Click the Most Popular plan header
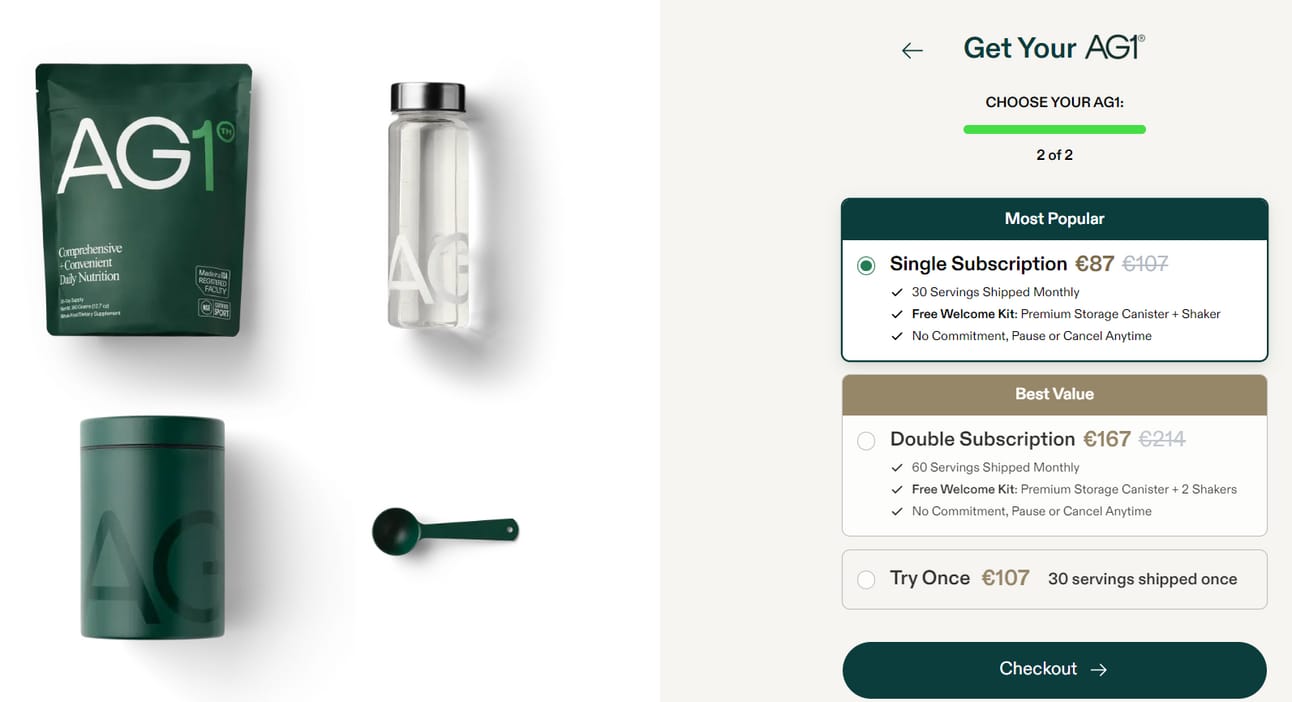The width and height of the screenshot is (1292, 702). click(x=1054, y=219)
